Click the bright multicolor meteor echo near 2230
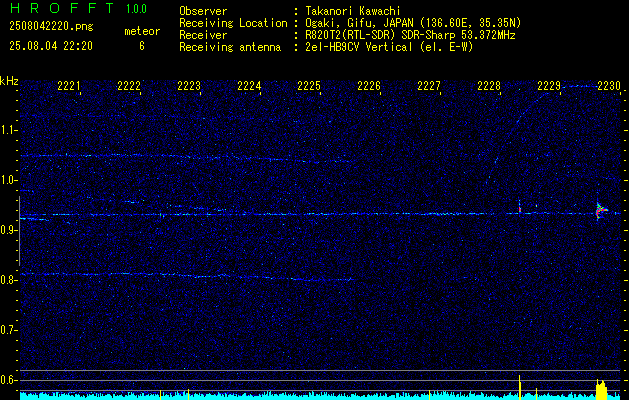 pos(601,210)
